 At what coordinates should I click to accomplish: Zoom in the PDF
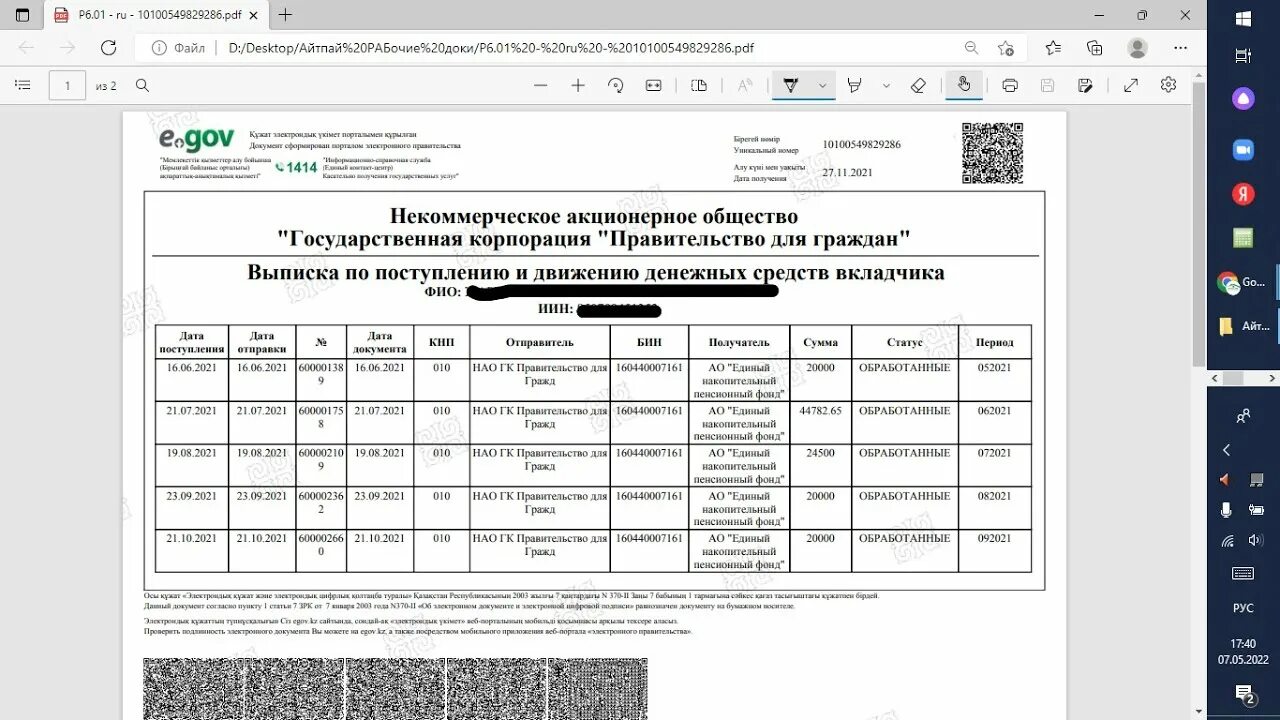578,85
